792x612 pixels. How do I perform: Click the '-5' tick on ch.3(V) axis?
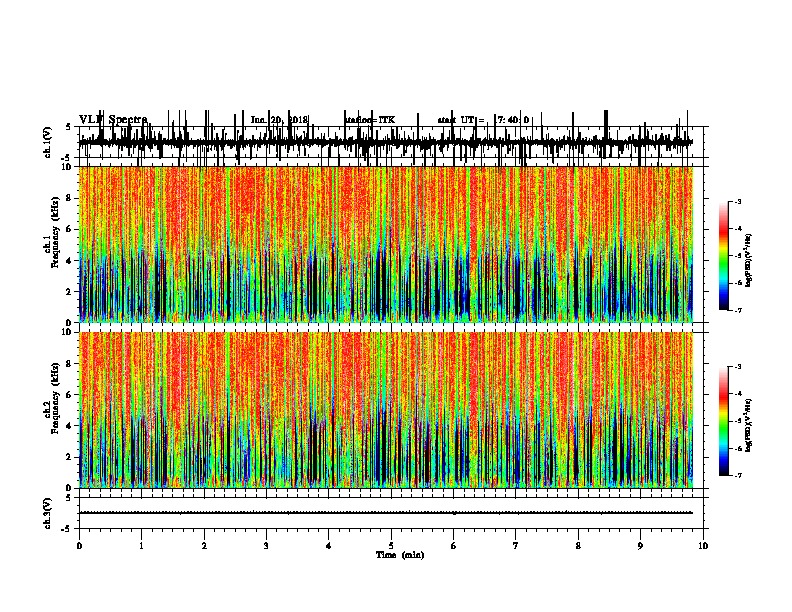[x=67, y=529]
